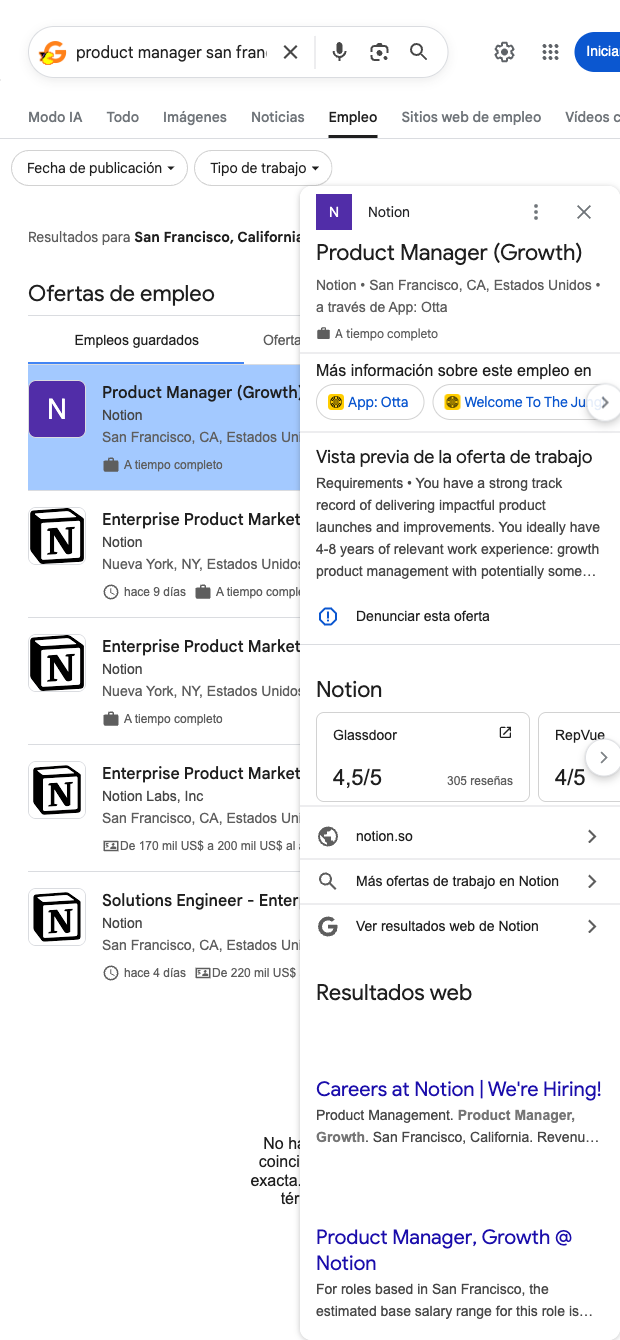Expand the Tipo de trabajo filter
The height and width of the screenshot is (1340, 620).
click(263, 168)
